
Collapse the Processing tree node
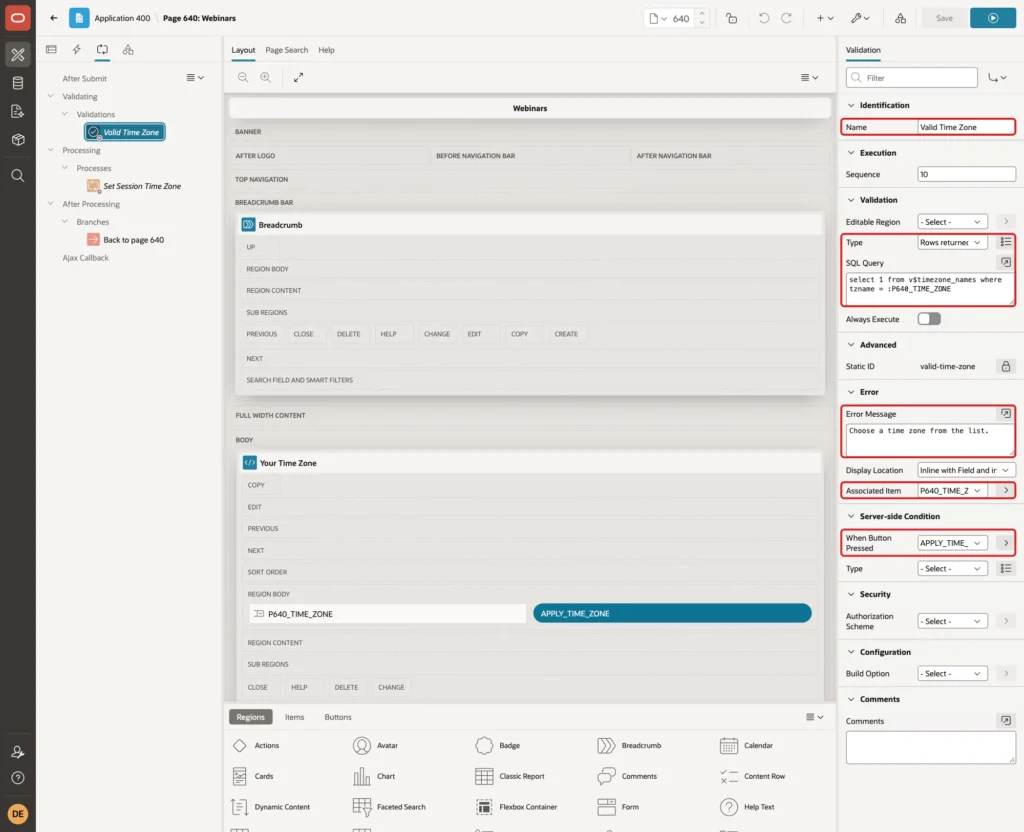click(51, 150)
